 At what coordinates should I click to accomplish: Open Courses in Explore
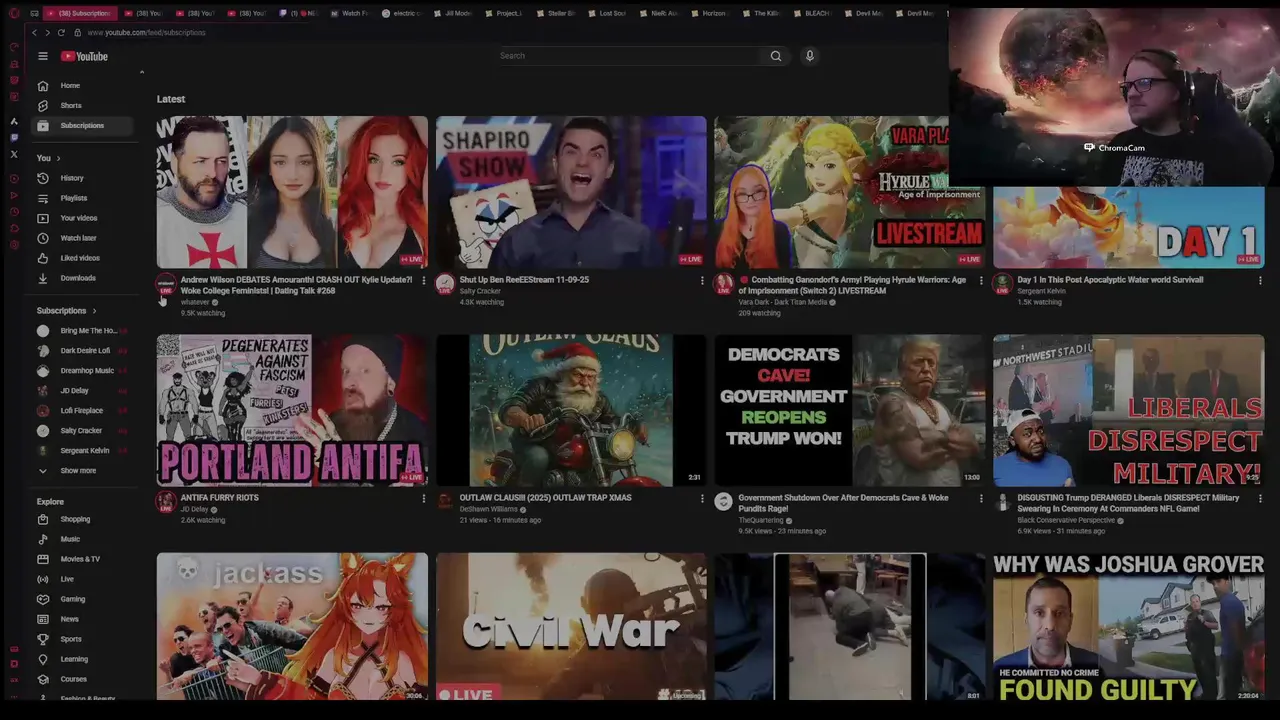click(84, 679)
